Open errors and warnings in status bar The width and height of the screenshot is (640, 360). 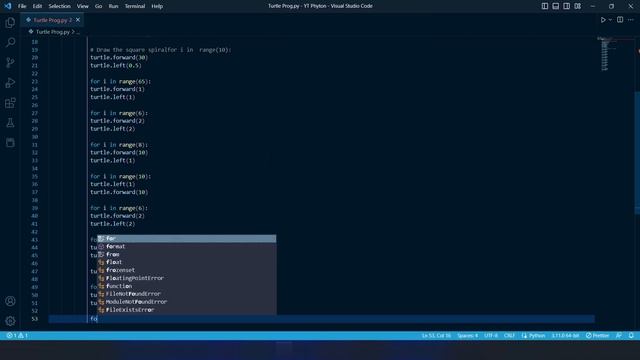(17, 336)
